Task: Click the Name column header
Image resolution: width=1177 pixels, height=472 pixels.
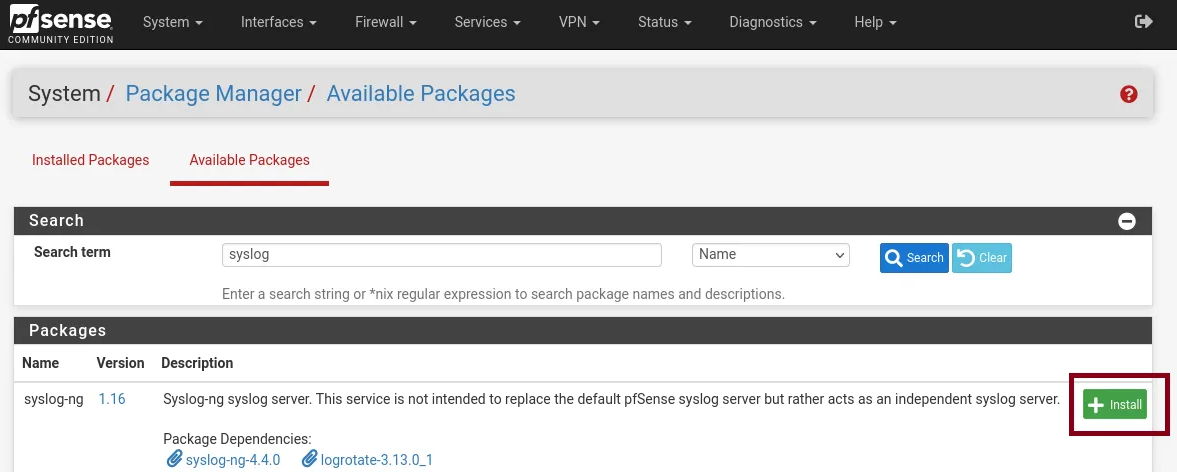Action: click(x=41, y=363)
